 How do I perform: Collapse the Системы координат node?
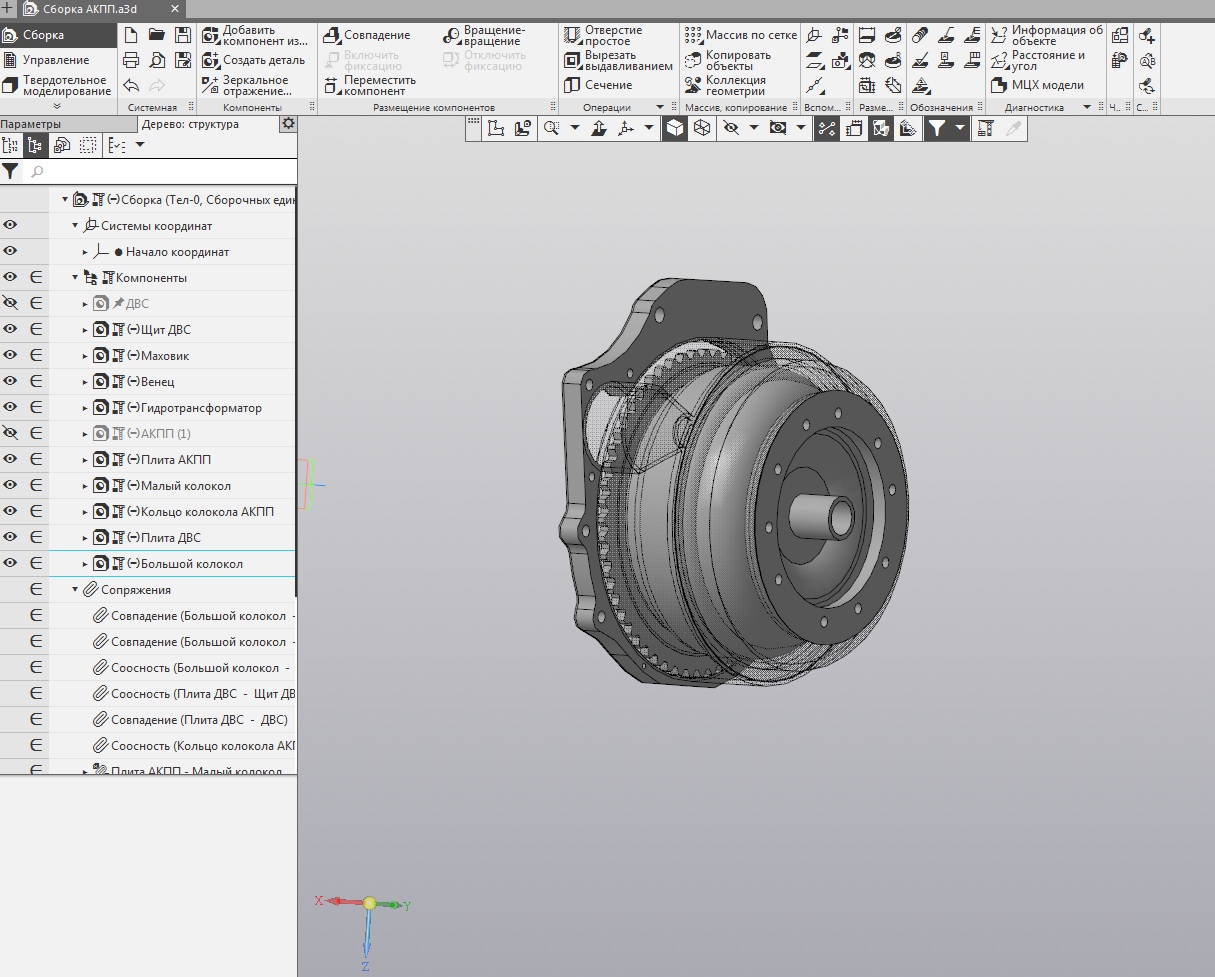click(x=75, y=226)
